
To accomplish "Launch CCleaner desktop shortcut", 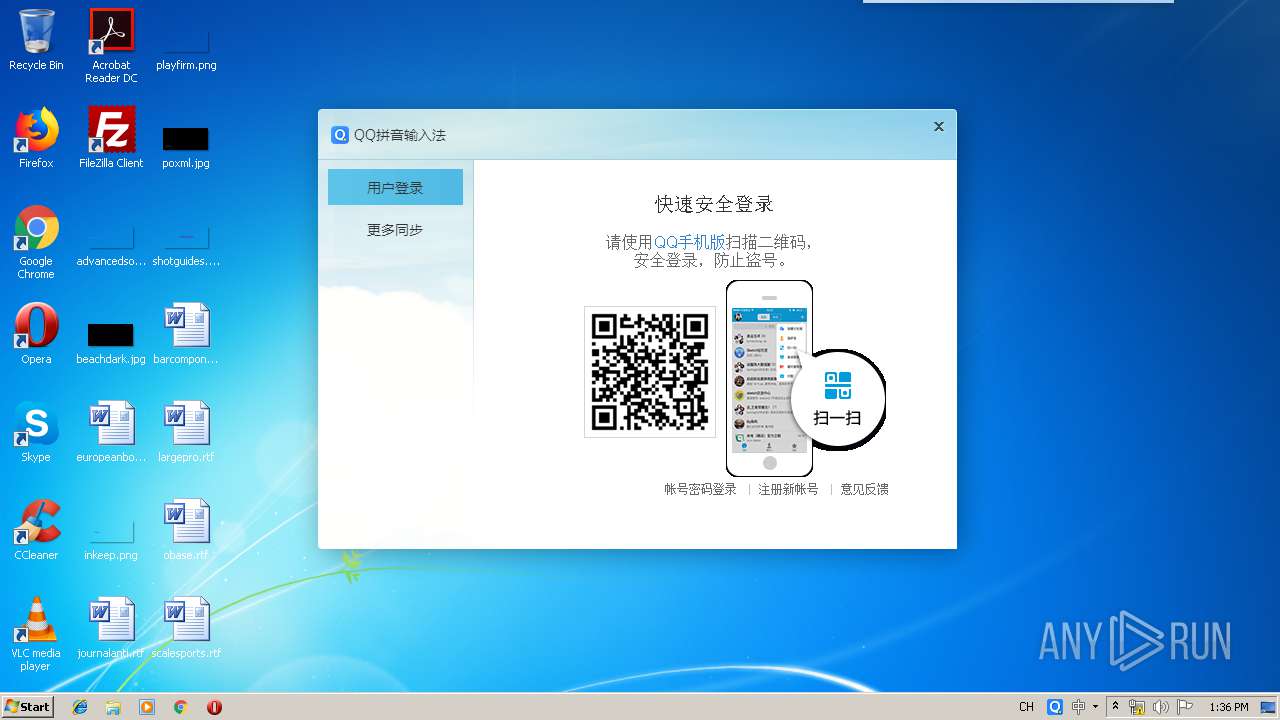I will (x=36, y=530).
